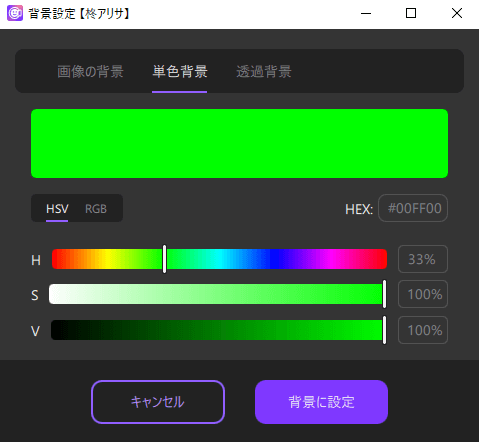
Task: Click the blue region of hue slider
Action: click(278, 259)
